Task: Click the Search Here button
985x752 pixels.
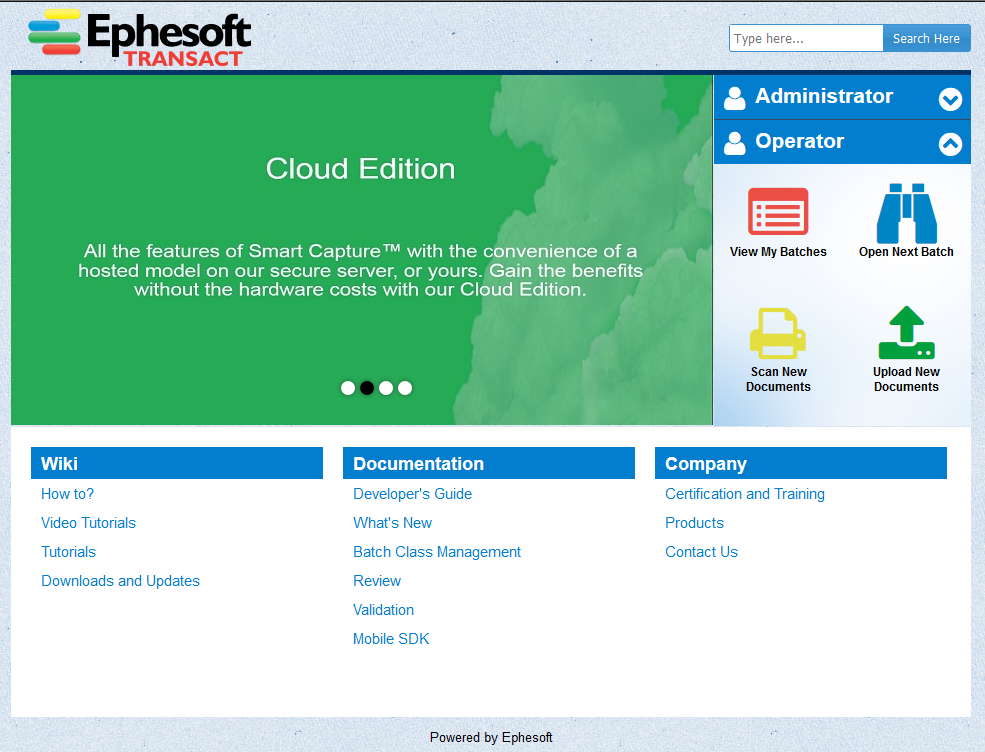Action: pyautogui.click(x=926, y=38)
